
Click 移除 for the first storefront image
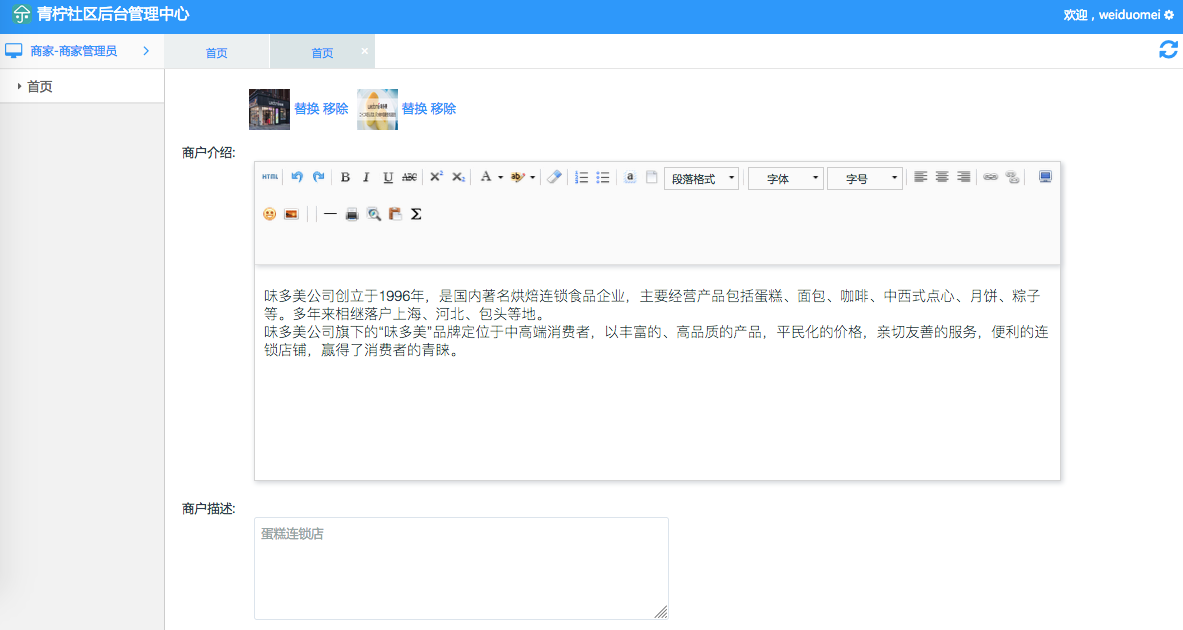click(x=336, y=109)
